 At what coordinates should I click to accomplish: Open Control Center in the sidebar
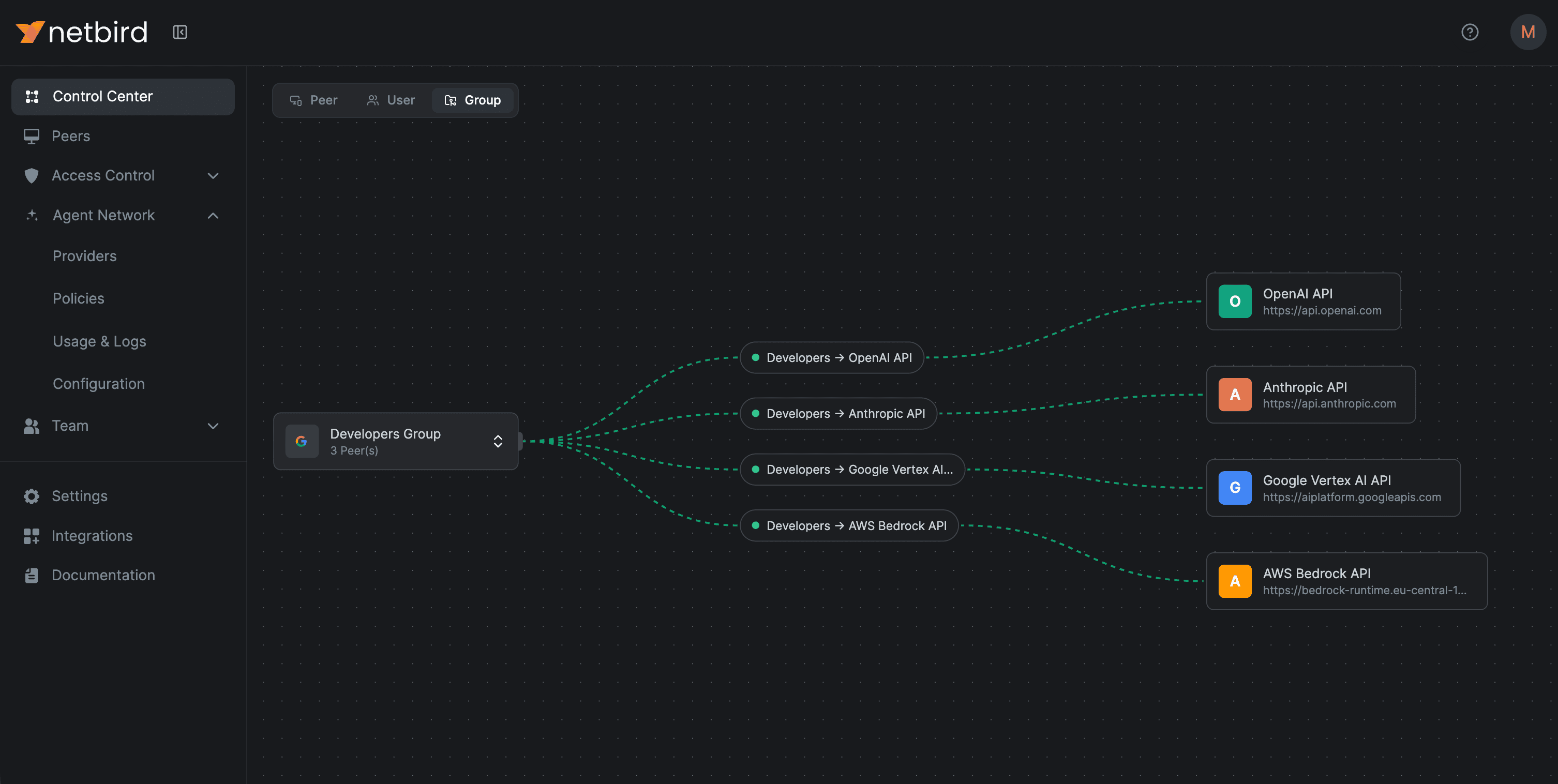coord(123,97)
